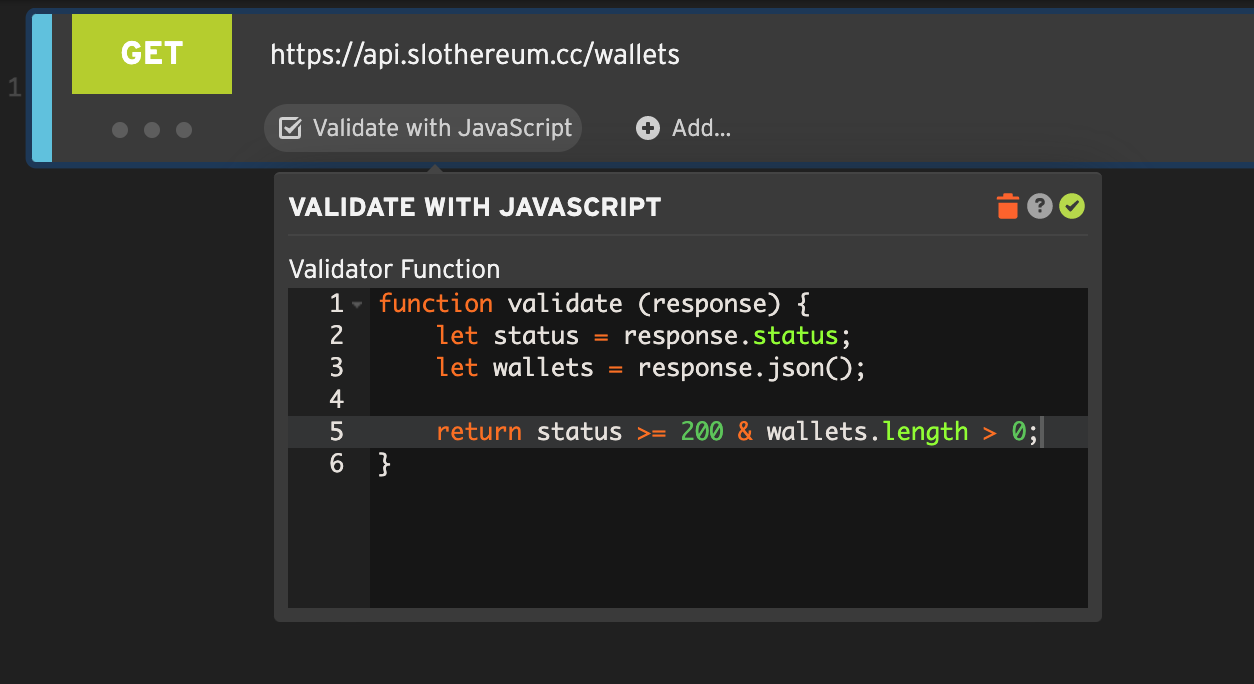Click the plus icon next to Add...

pos(648,128)
